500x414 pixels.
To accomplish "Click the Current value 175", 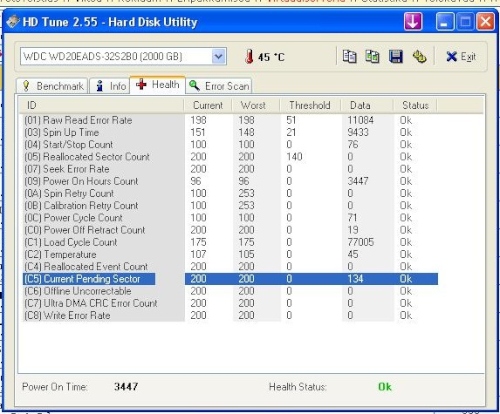I will [x=198, y=242].
